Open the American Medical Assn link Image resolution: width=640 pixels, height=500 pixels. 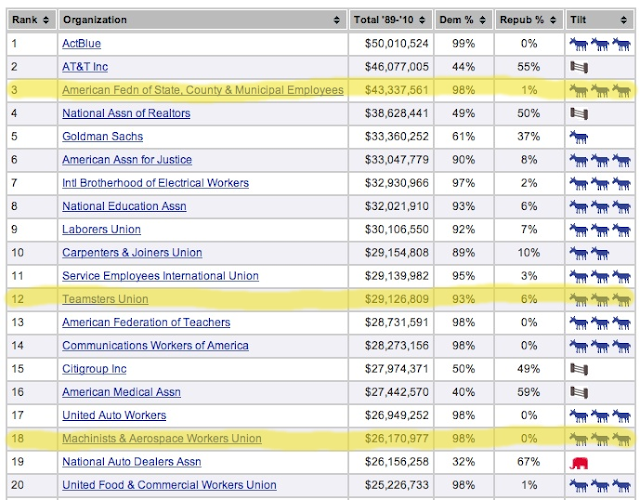point(121,392)
